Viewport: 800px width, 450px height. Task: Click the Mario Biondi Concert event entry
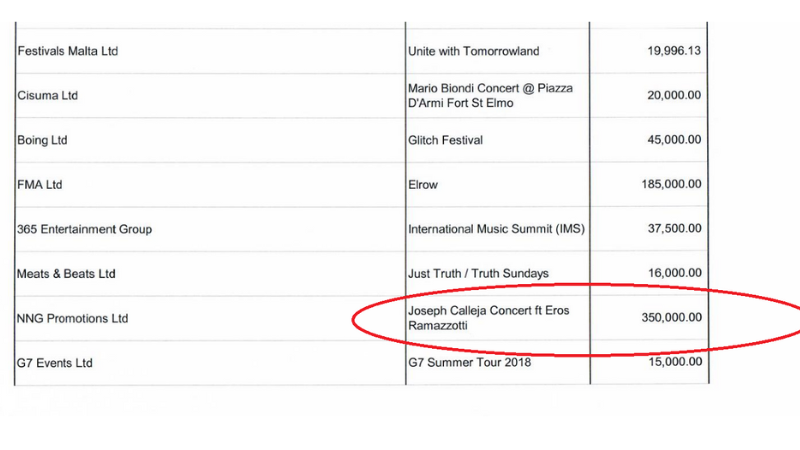490,96
